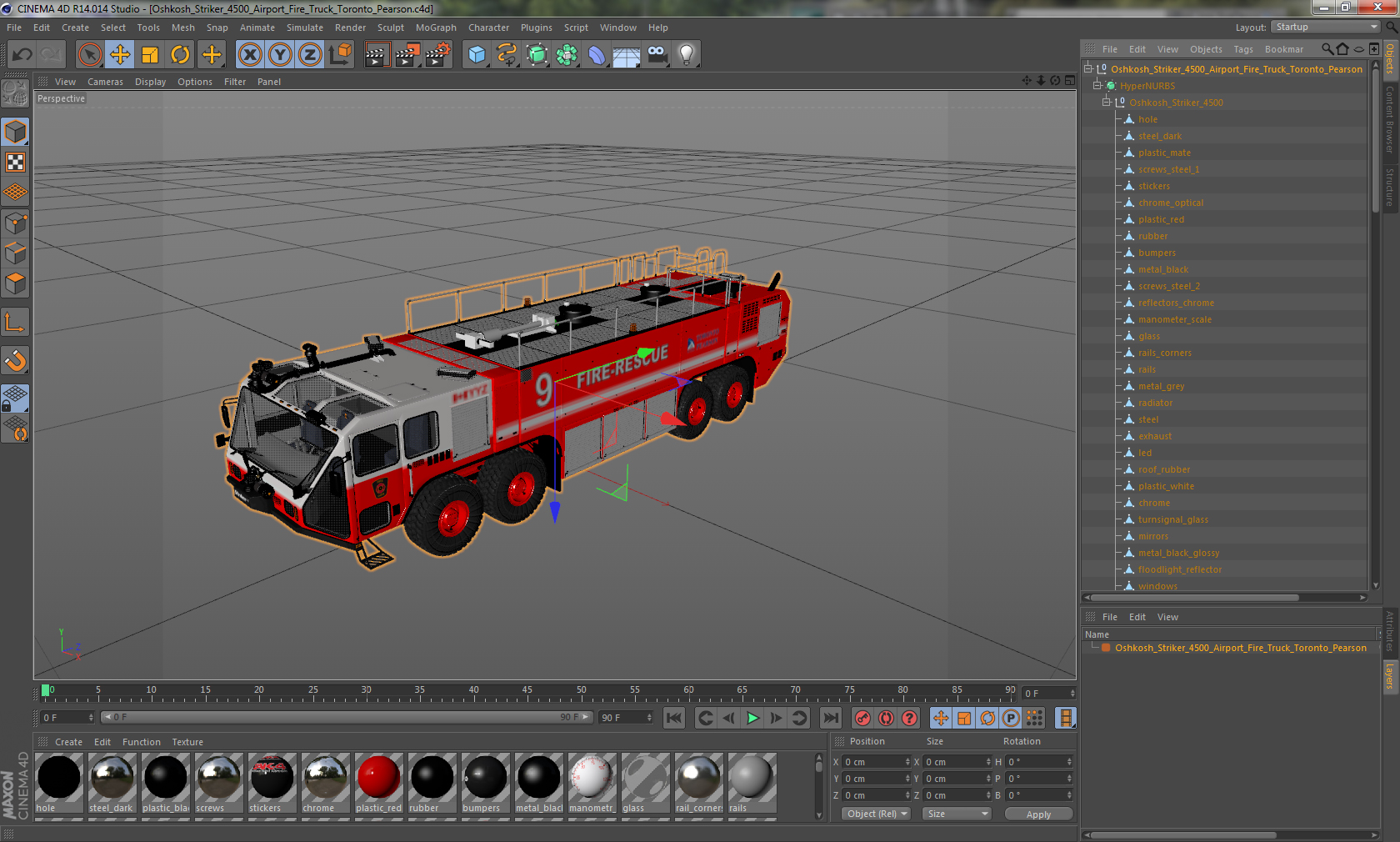Image resolution: width=1400 pixels, height=842 pixels.
Task: Switch to Texture mode
Action: click(16, 163)
